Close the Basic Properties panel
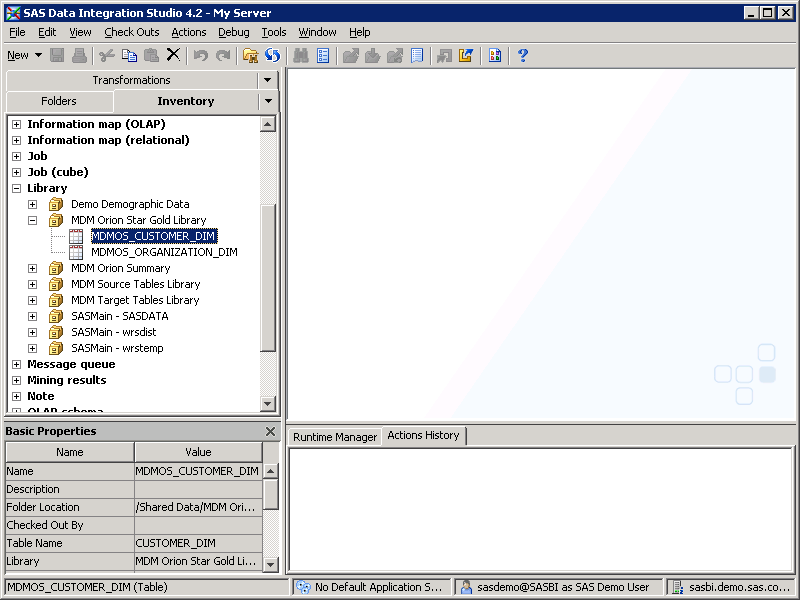The height and width of the screenshot is (600, 800). [x=270, y=431]
